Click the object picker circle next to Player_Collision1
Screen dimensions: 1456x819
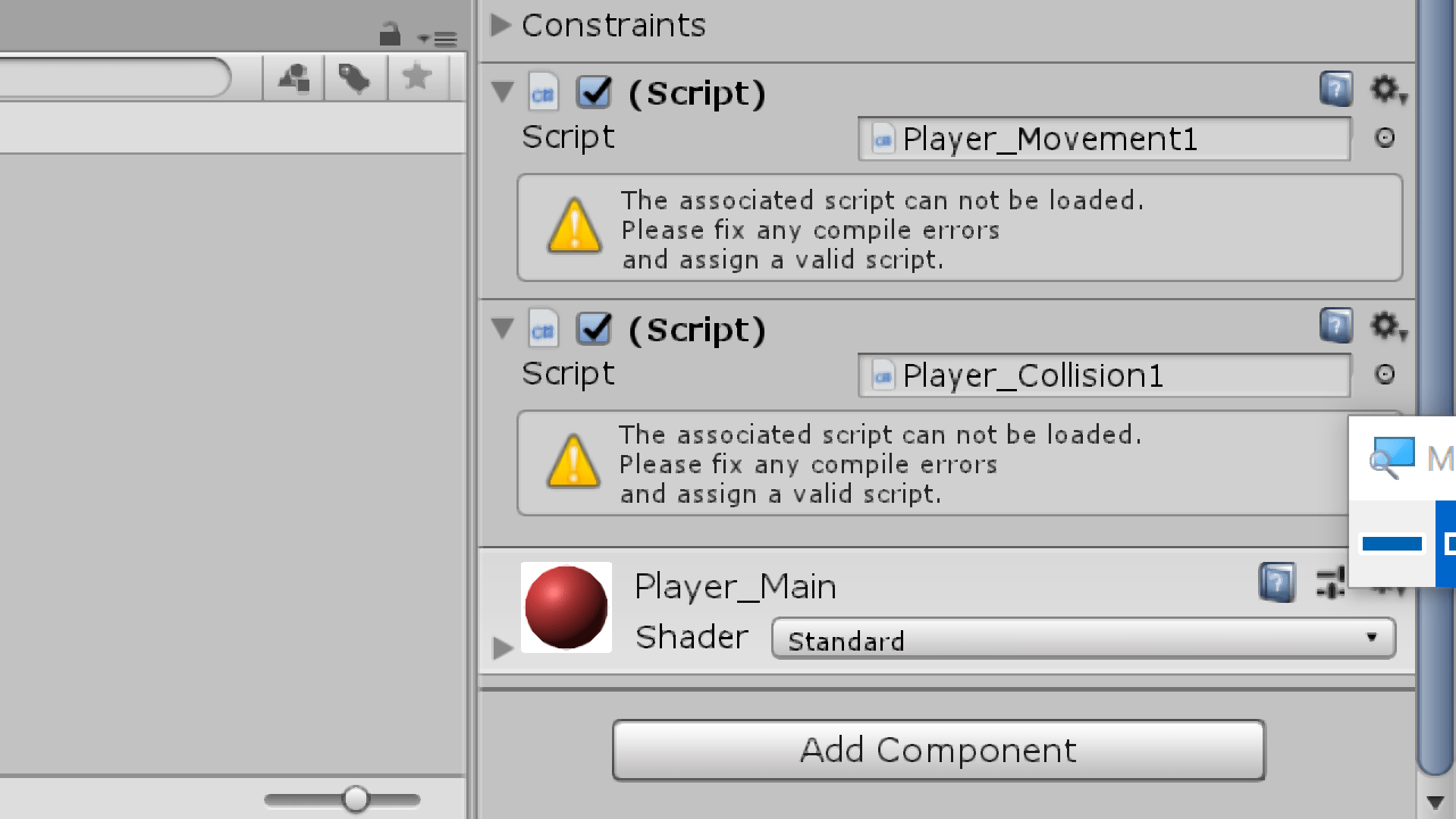click(1386, 374)
